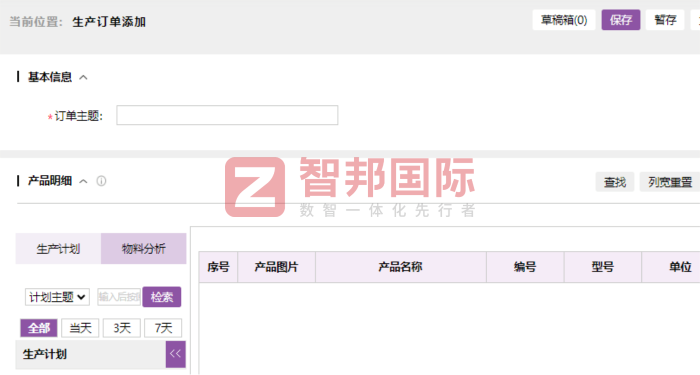Screen dimensions: 700x375
Task: Switch to the 物料分析 tab
Action: pos(143,249)
